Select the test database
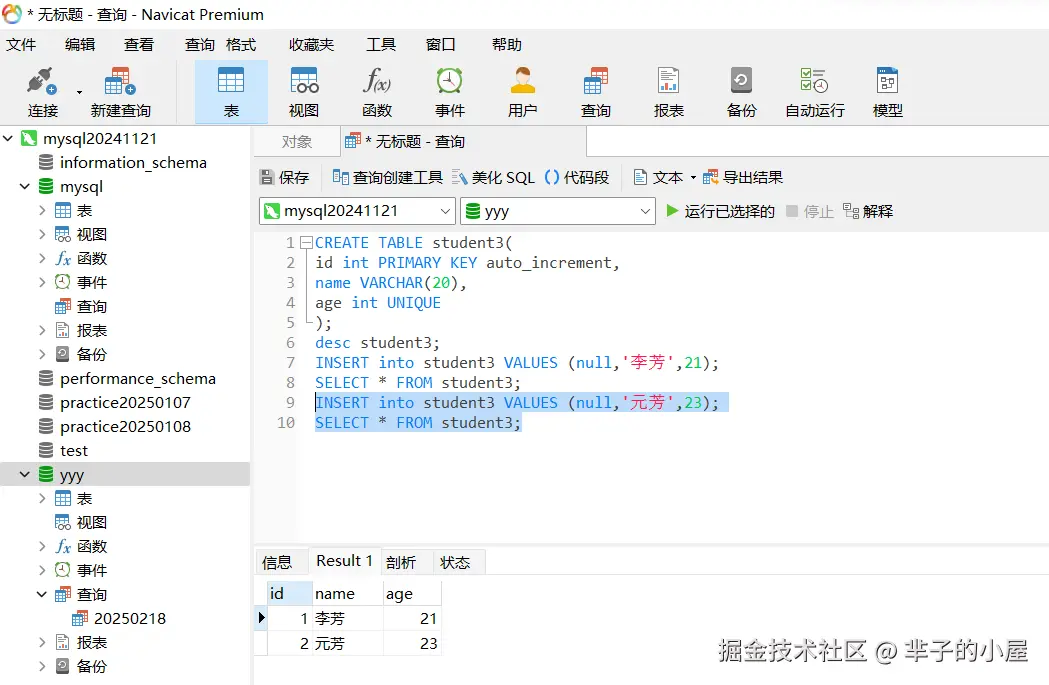The image size is (1049, 685). pyautogui.click(x=74, y=451)
